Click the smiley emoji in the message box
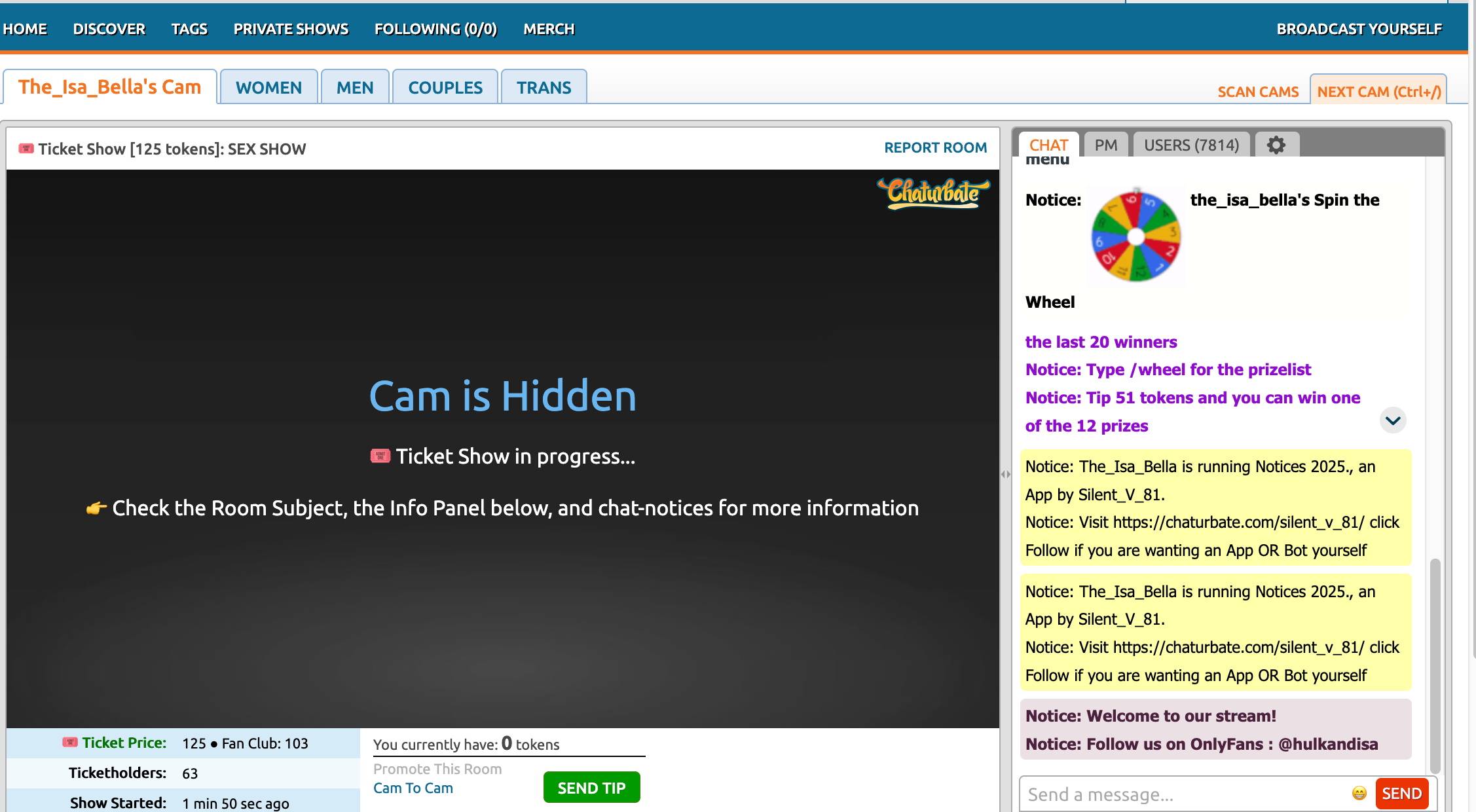The height and width of the screenshot is (812, 1476). 1360,794
